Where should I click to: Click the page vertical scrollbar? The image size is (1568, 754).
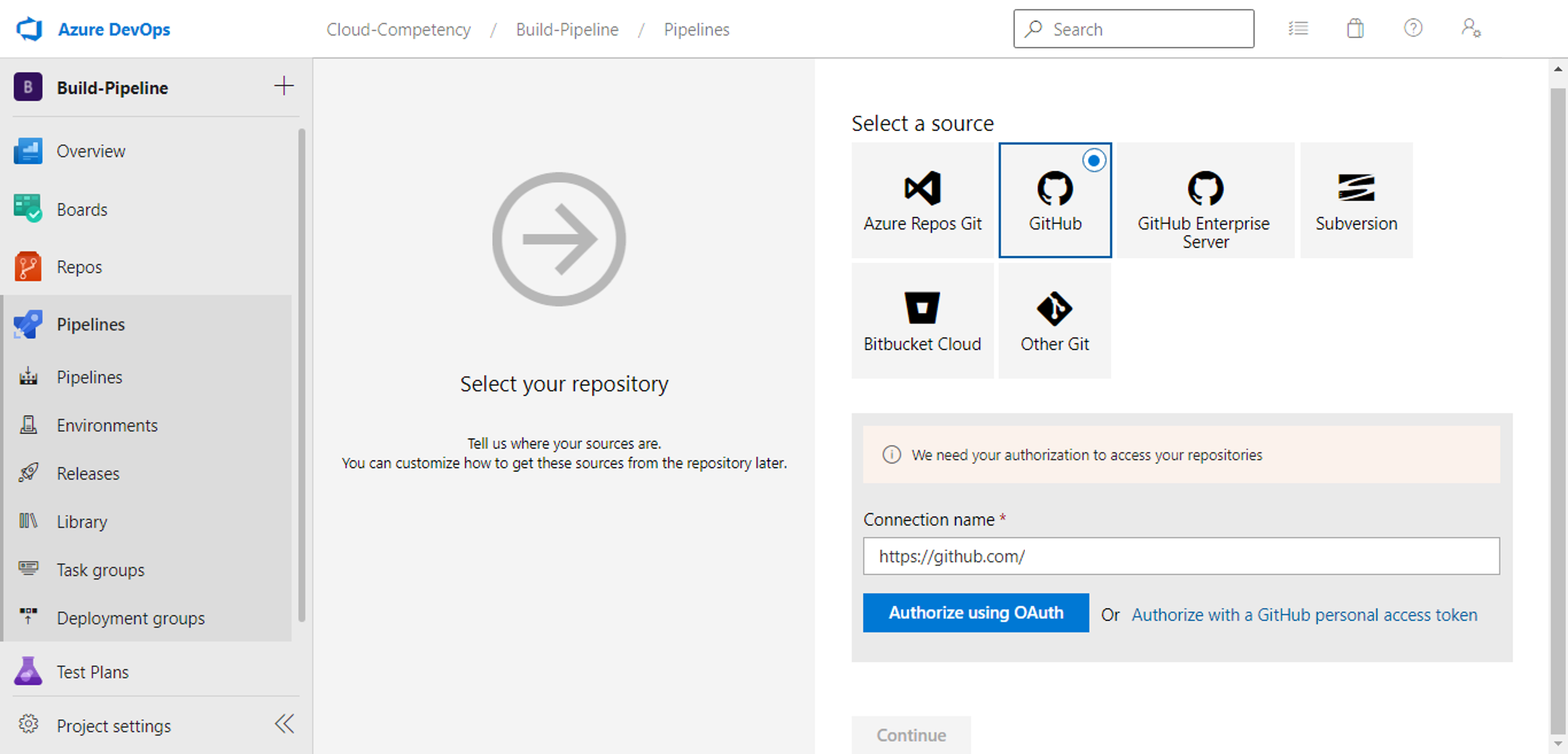point(1558,411)
